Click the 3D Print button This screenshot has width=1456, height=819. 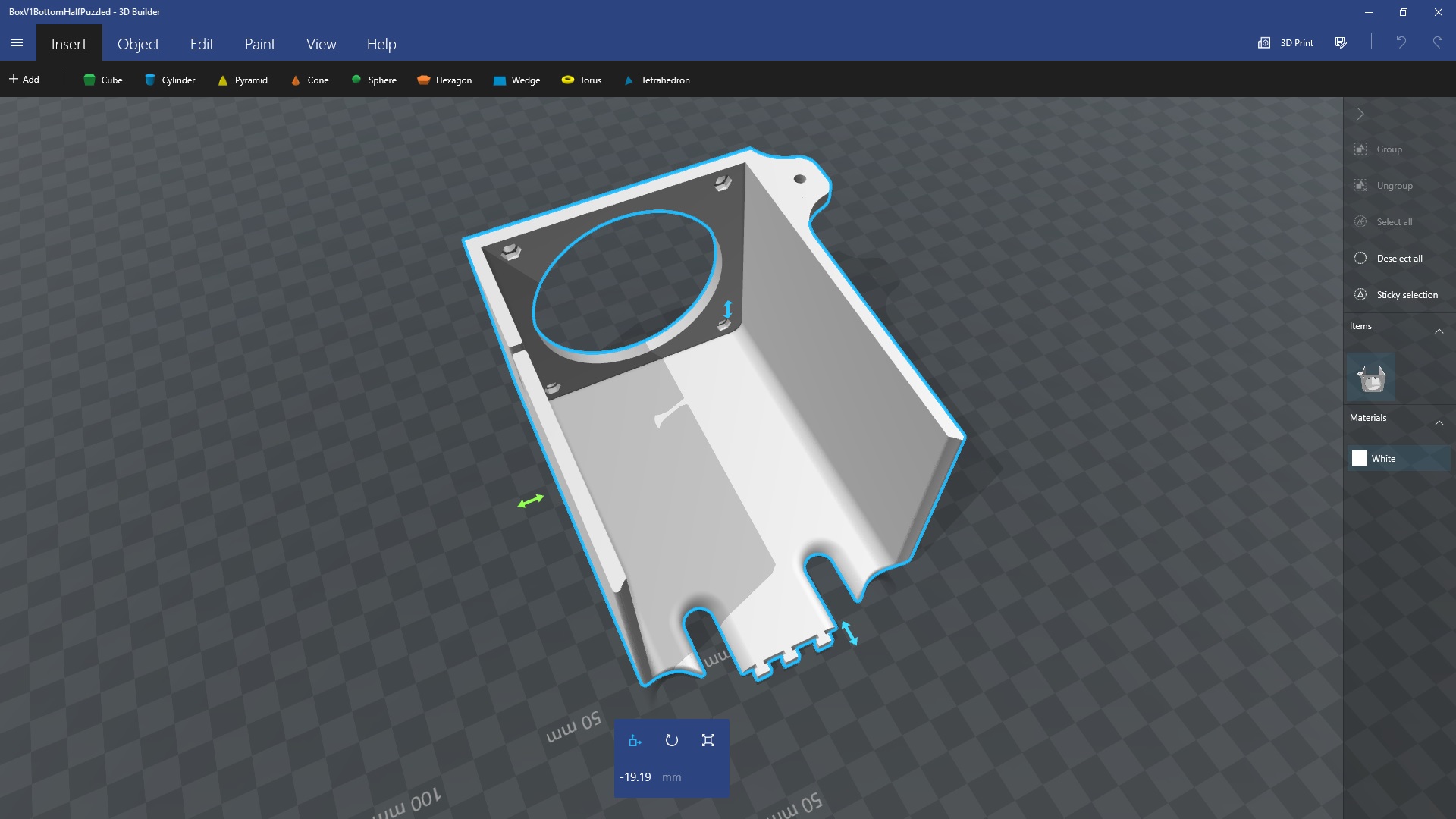pos(1285,43)
